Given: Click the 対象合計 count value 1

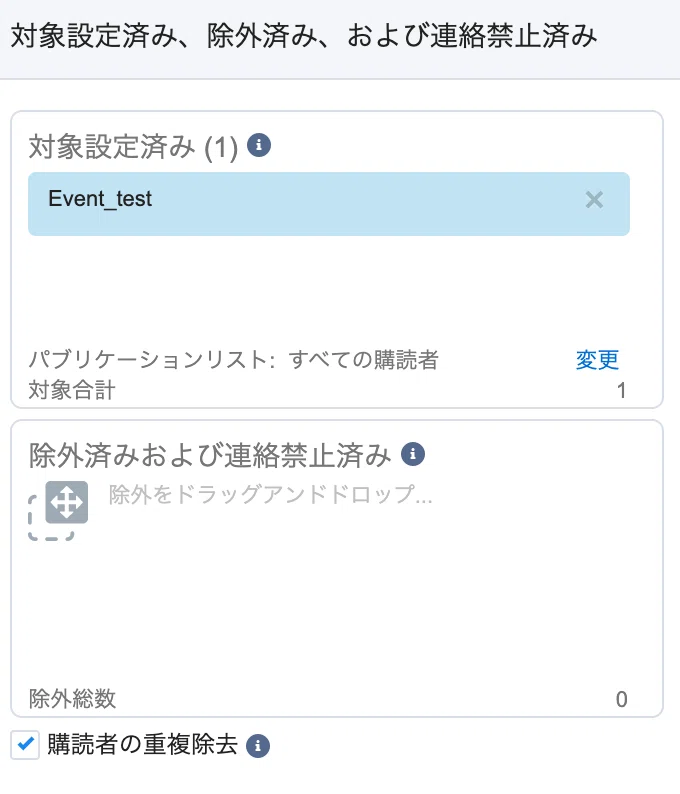Looking at the screenshot, I should [x=621, y=390].
